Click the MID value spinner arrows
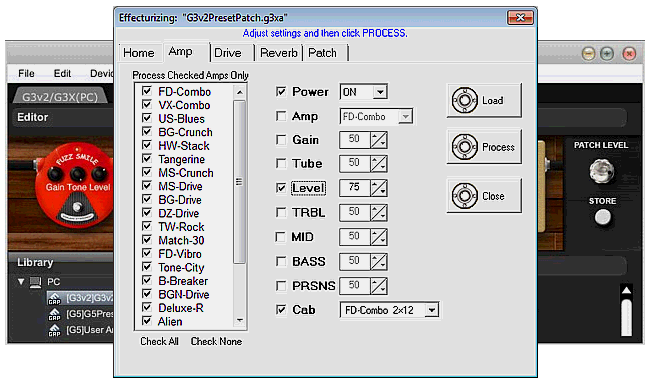The image size is (649, 383). (378, 237)
